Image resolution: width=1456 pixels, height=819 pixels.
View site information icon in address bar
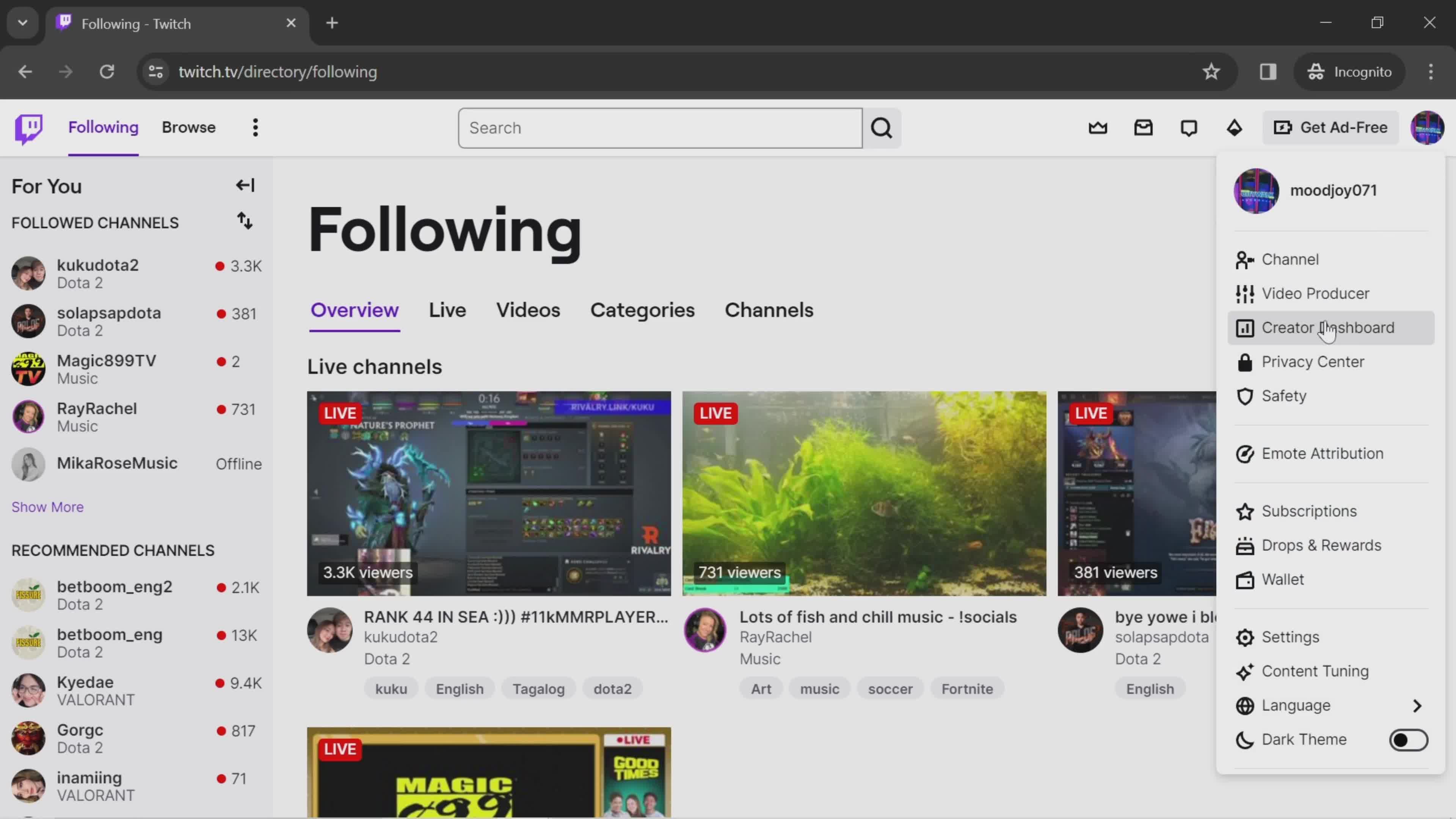(156, 72)
